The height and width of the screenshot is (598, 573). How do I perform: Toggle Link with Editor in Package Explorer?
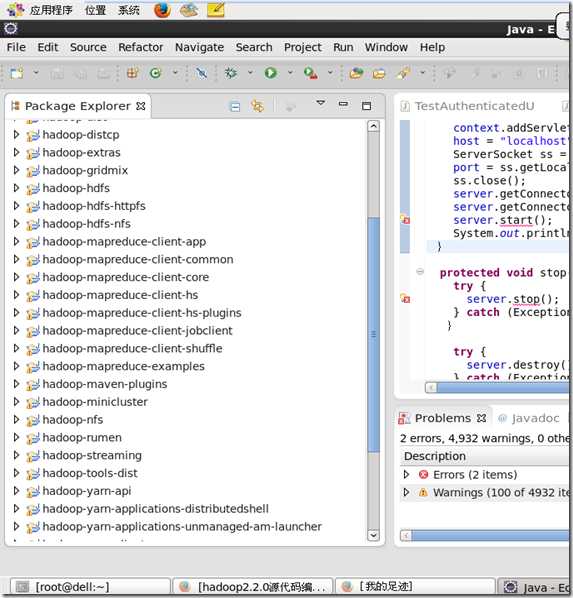[x=258, y=106]
